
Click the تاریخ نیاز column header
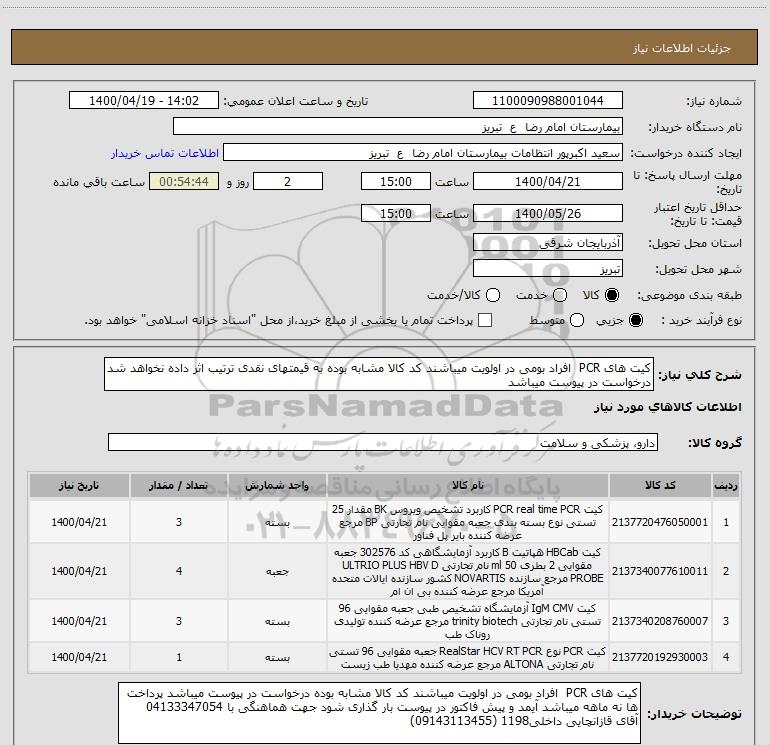[x=79, y=486]
